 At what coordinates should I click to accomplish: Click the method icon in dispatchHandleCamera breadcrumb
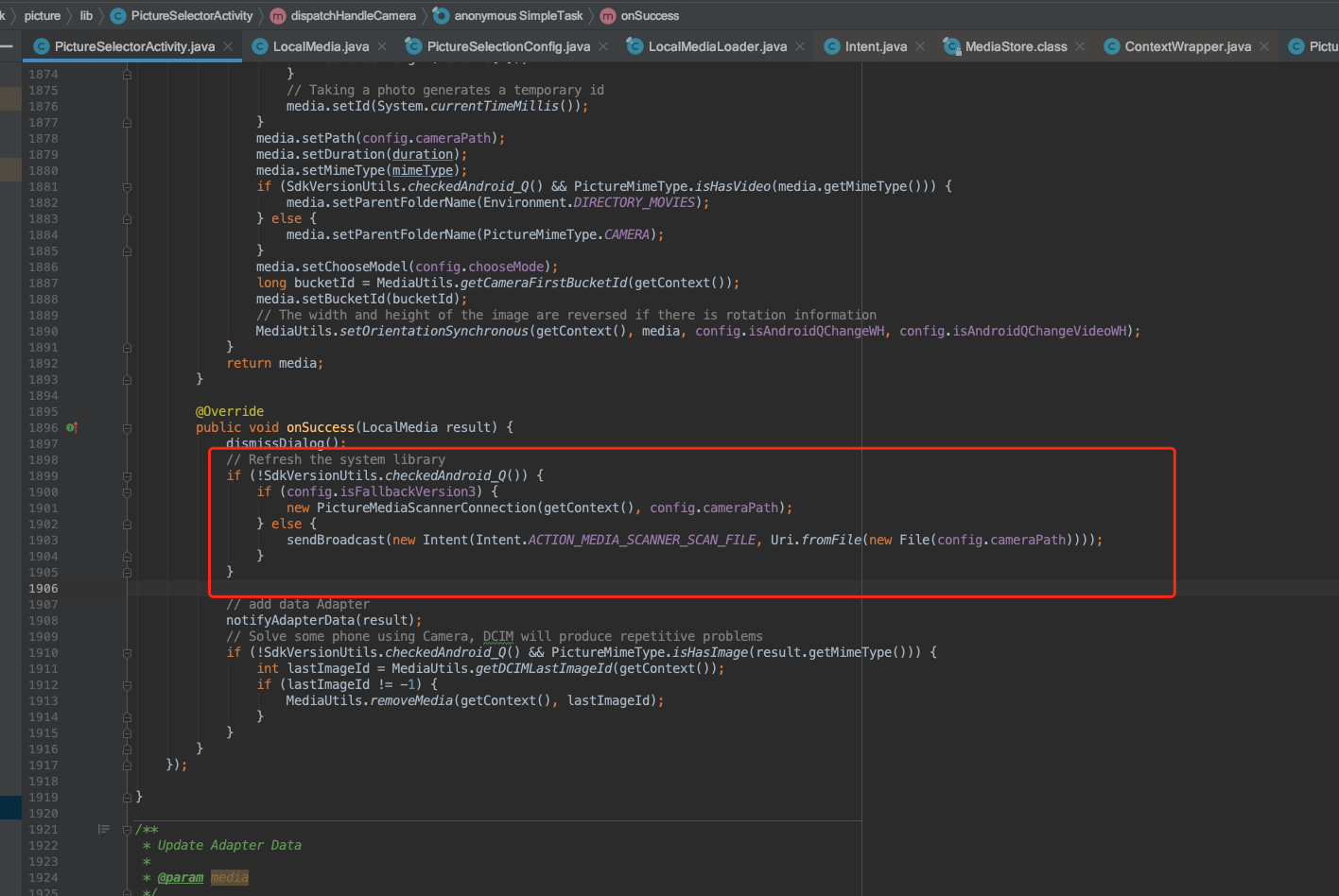coord(278,15)
